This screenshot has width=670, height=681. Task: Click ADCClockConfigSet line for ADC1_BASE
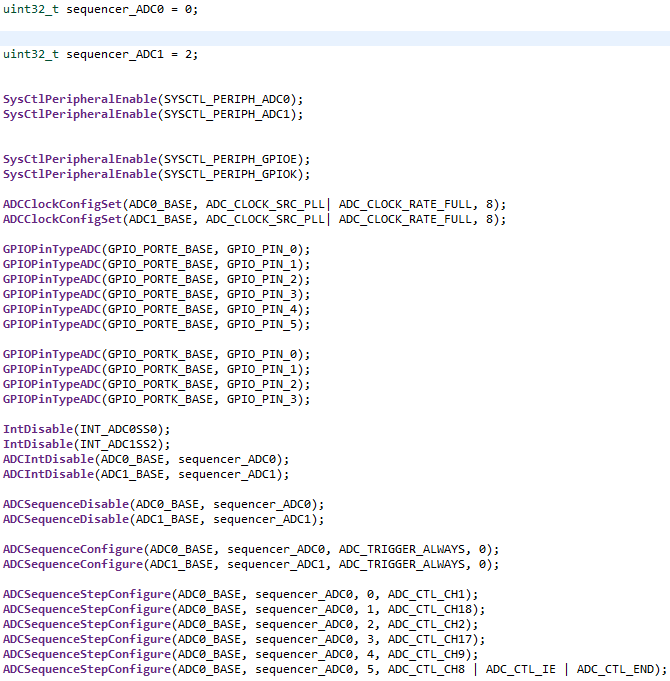254,219
